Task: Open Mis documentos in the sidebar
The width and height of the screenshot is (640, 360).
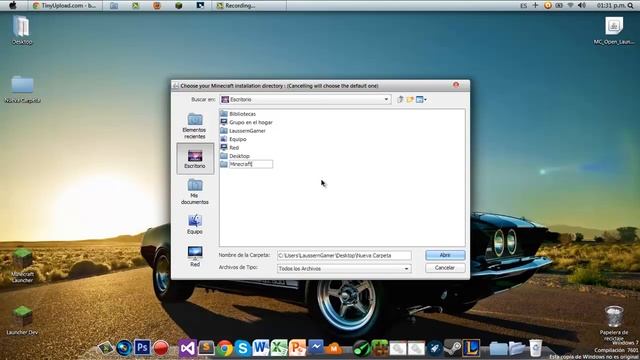Action: [x=195, y=192]
